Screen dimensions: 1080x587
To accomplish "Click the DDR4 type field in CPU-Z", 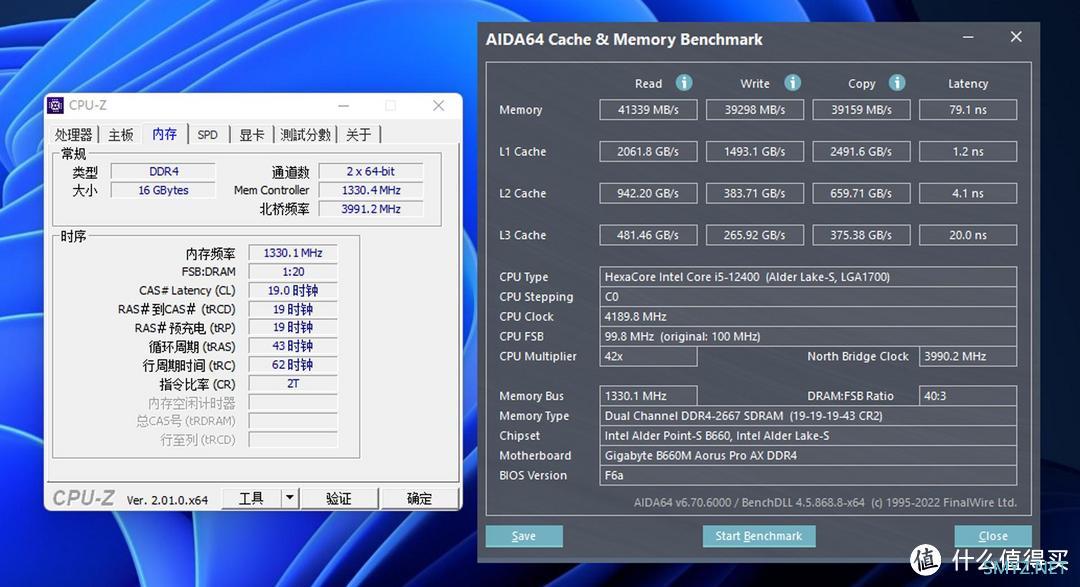I will click(x=163, y=172).
